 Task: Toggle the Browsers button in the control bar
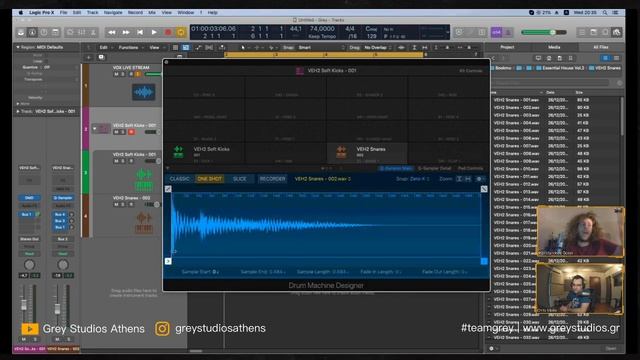click(616, 32)
